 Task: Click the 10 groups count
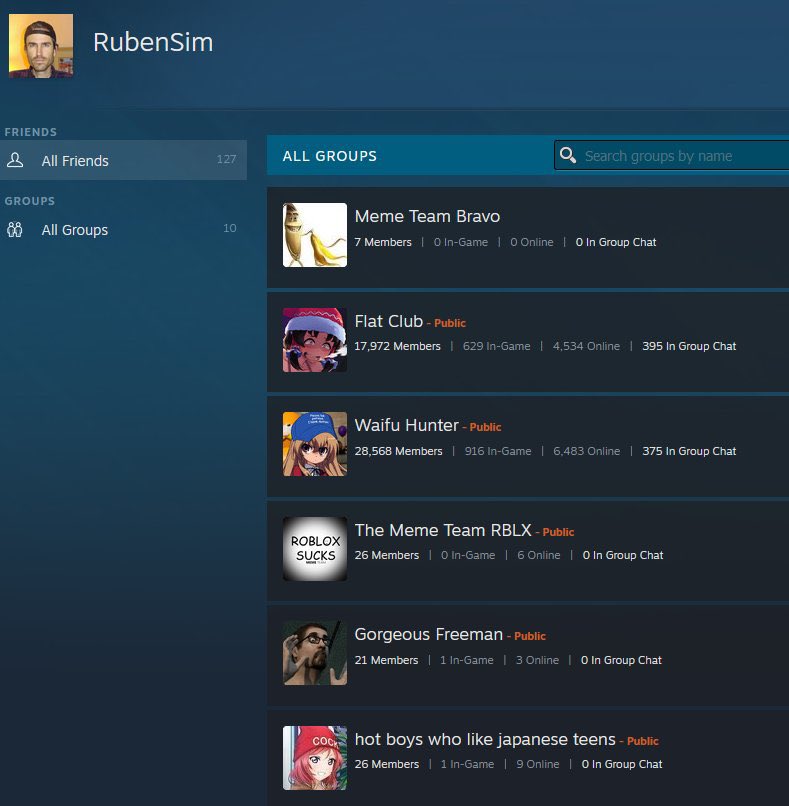pos(230,228)
